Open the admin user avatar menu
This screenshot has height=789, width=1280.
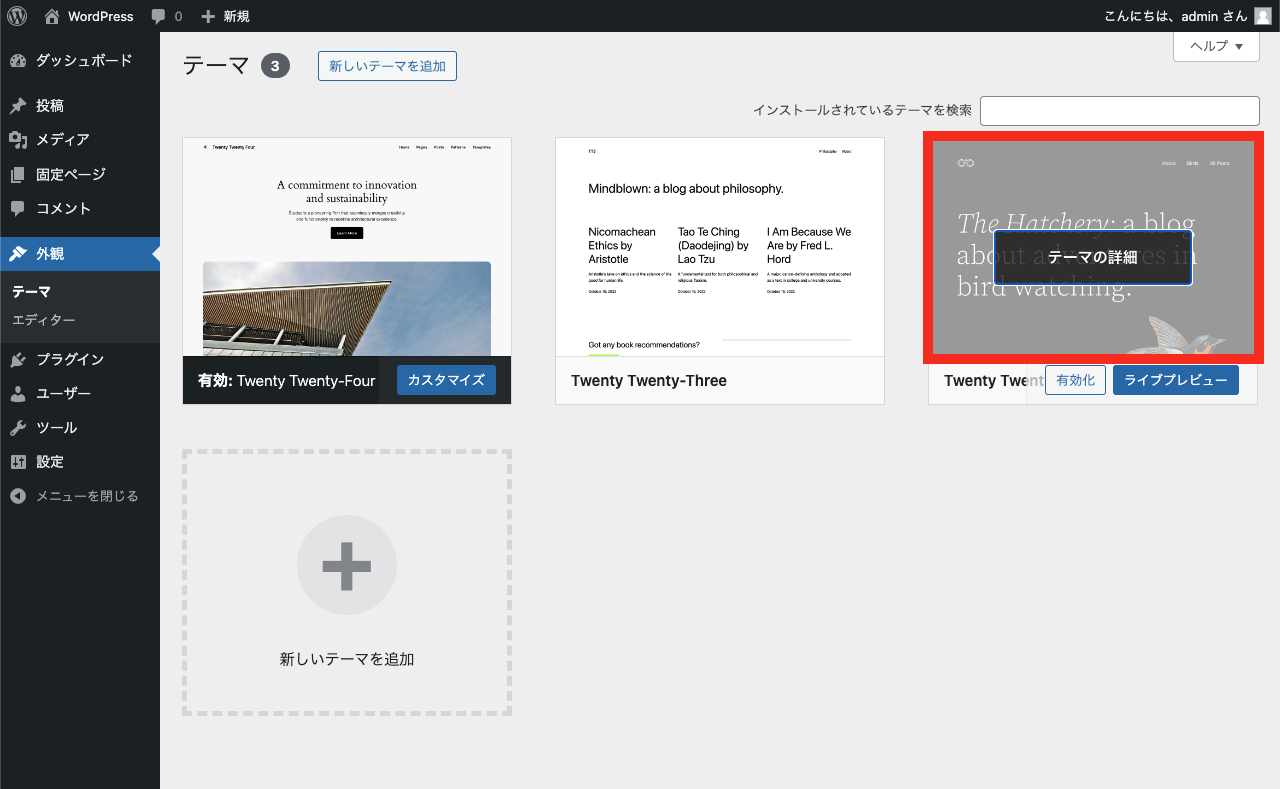click(x=1263, y=16)
